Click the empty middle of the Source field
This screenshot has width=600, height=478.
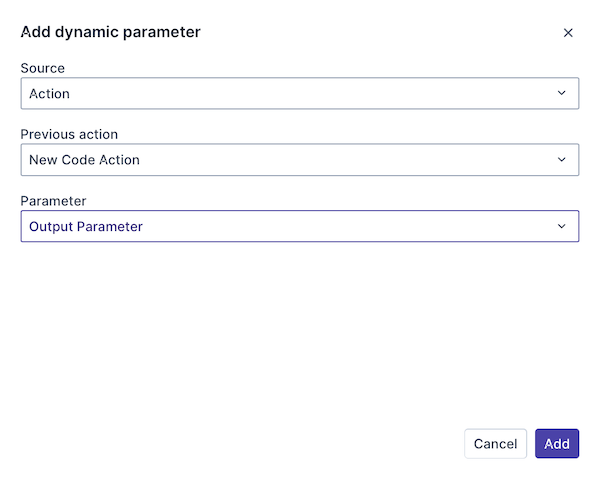tap(300, 94)
